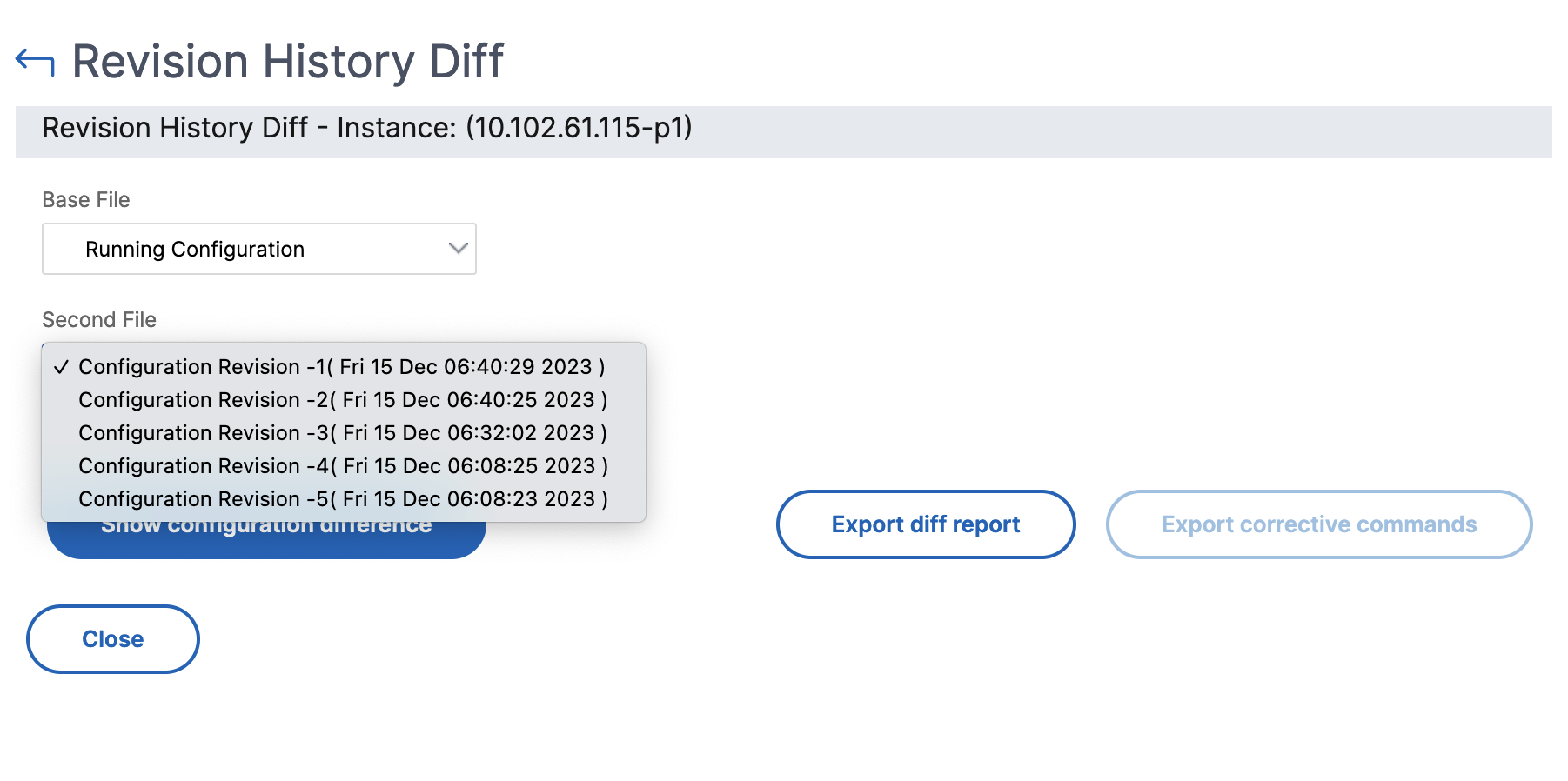Click the instance address 10.102.61.115-p1
Viewport: 1568px width, 781px height.
(x=579, y=128)
